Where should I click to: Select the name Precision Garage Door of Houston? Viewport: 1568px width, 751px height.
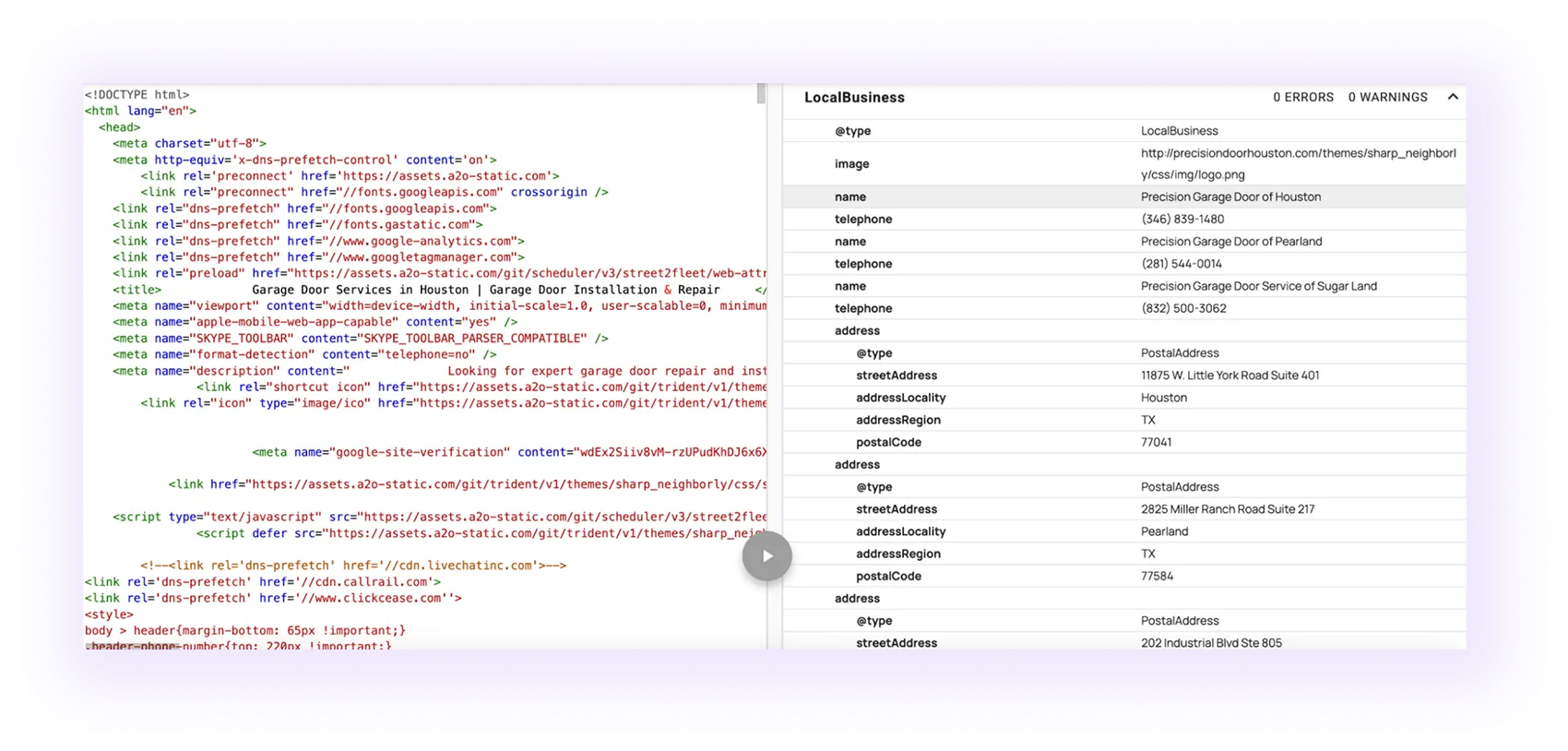(1230, 197)
